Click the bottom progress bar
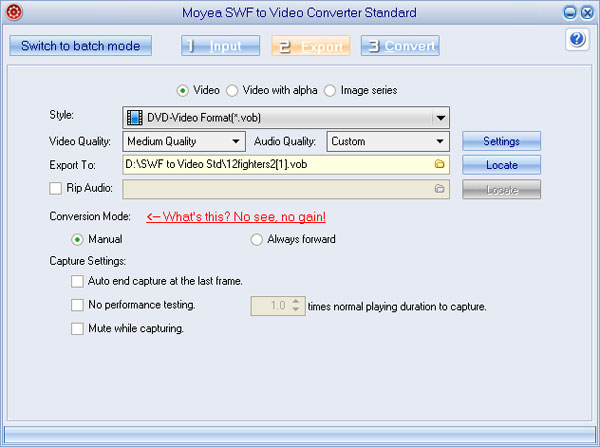Image resolution: width=600 pixels, height=447 pixels. [x=300, y=436]
